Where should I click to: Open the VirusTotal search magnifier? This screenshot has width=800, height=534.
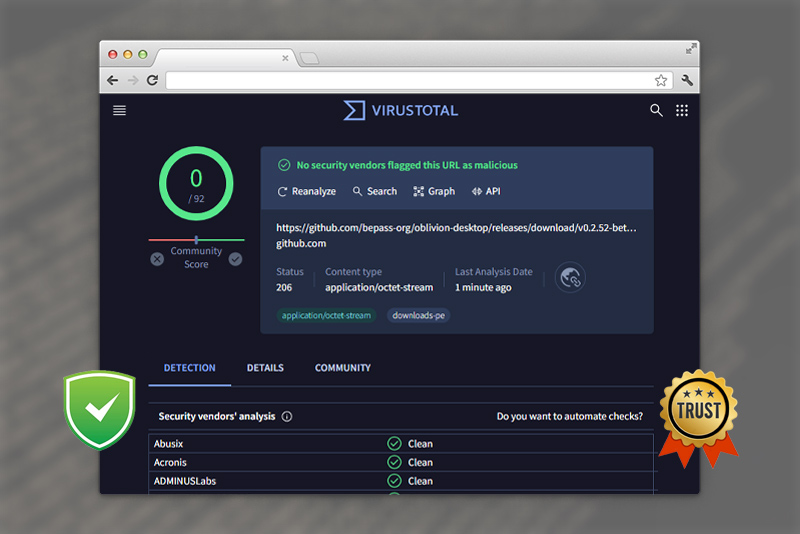[656, 110]
